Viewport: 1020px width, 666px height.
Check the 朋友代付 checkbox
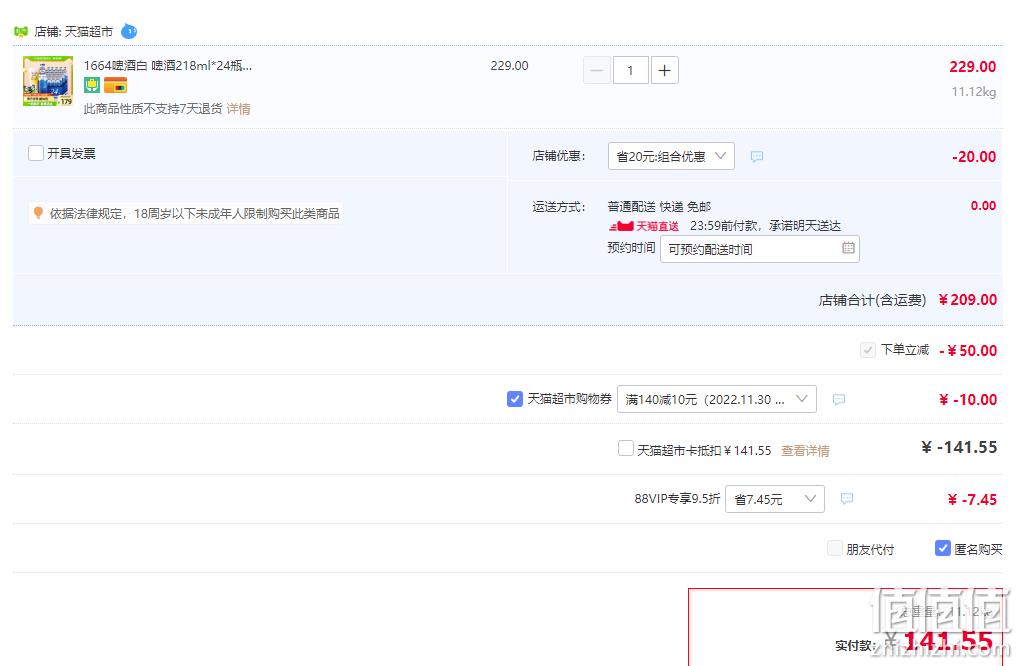pyautogui.click(x=835, y=548)
